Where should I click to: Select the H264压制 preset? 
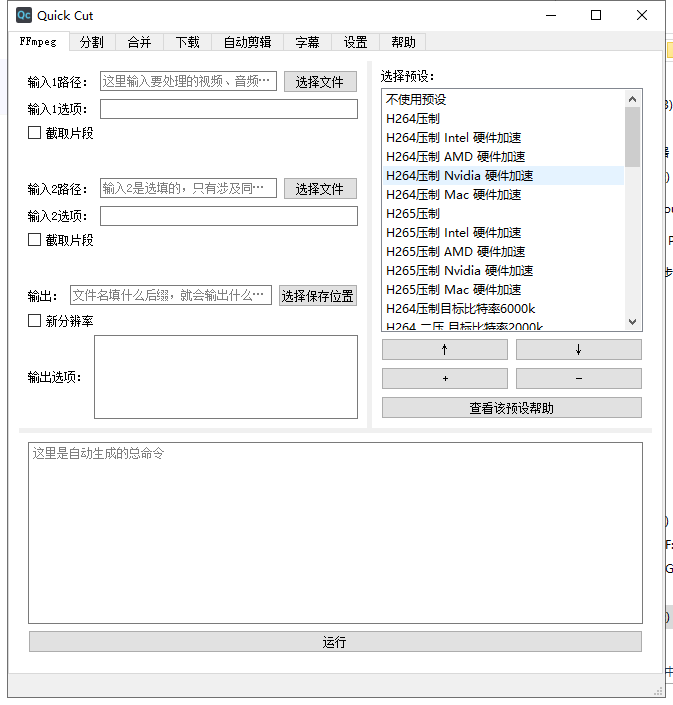[x=503, y=119]
